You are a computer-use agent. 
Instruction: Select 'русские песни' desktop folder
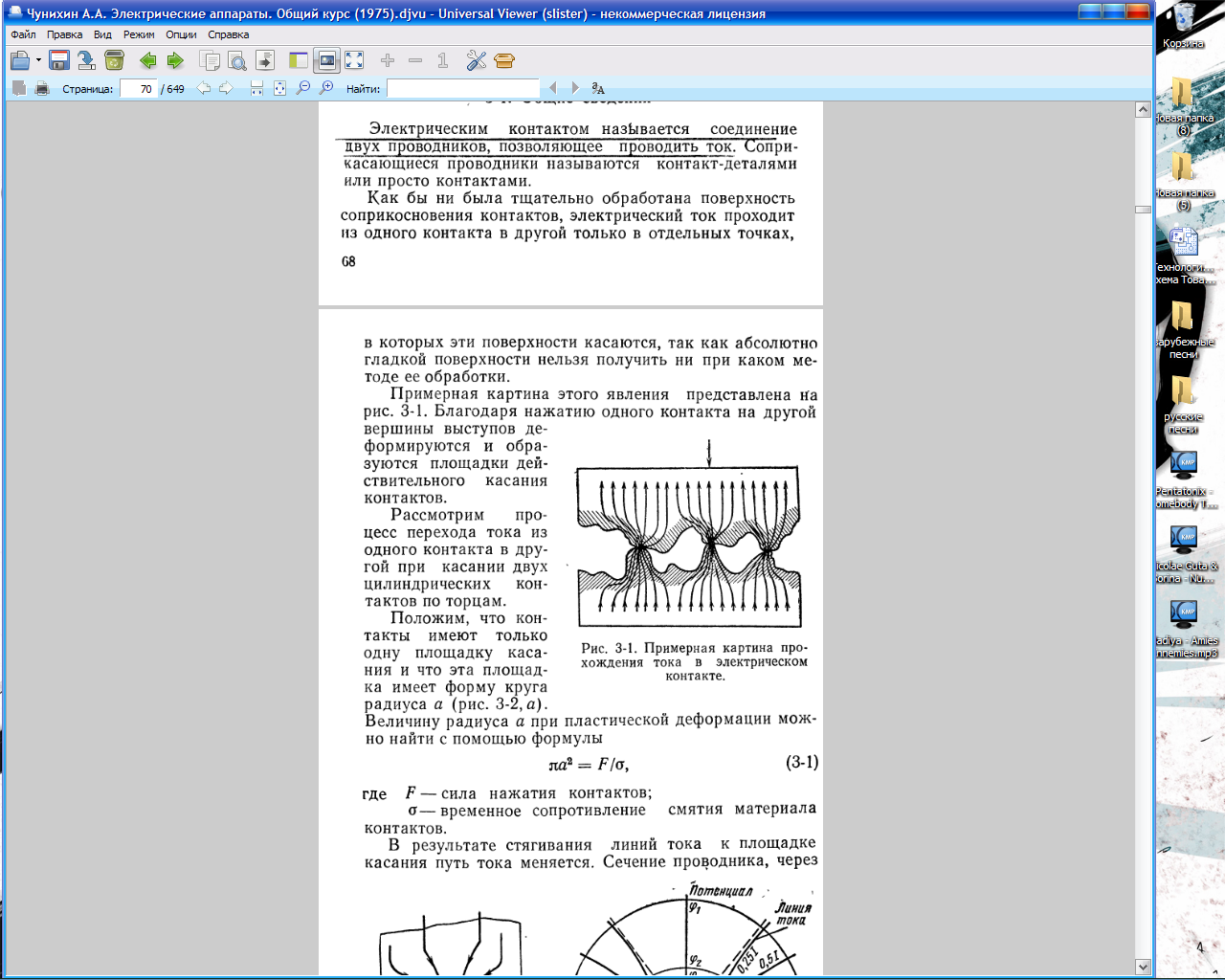[x=1183, y=404]
